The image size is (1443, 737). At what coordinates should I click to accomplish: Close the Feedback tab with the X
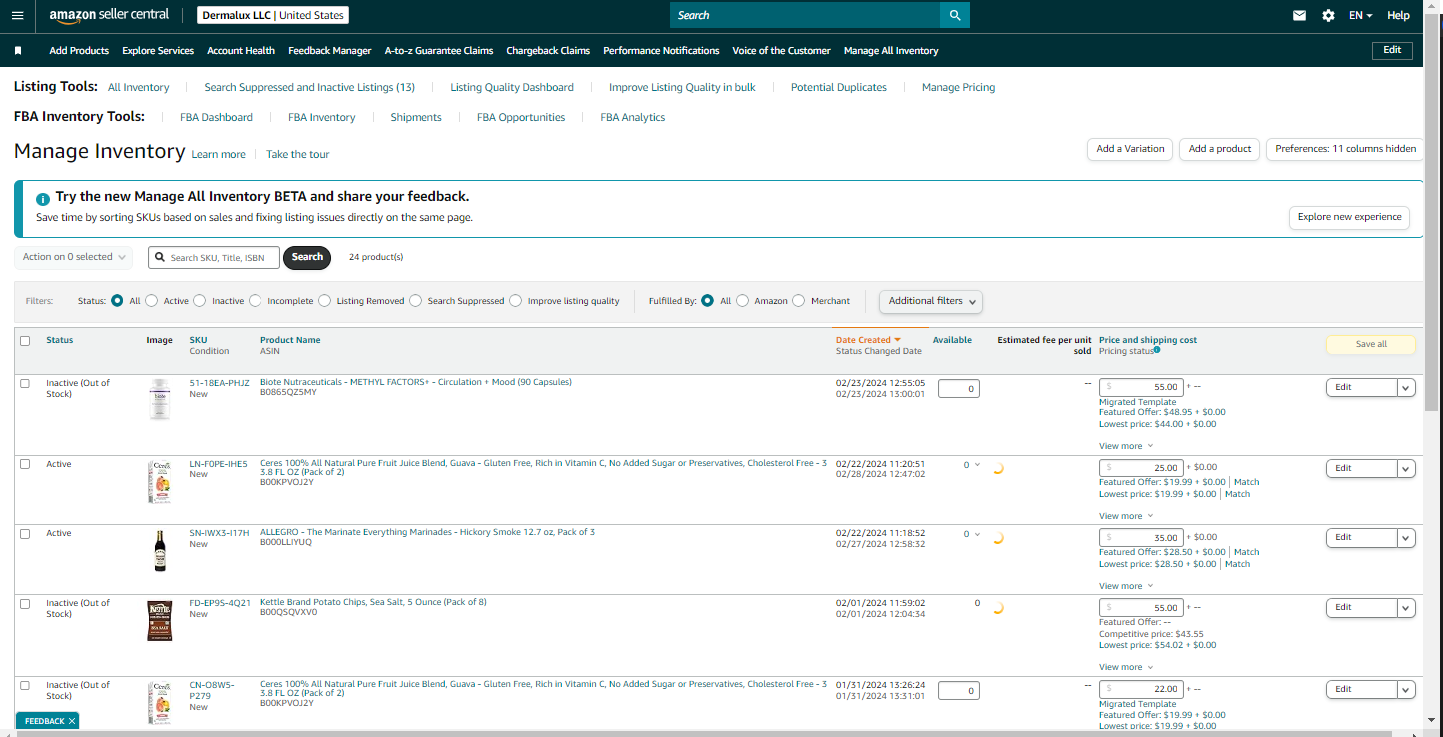72,721
